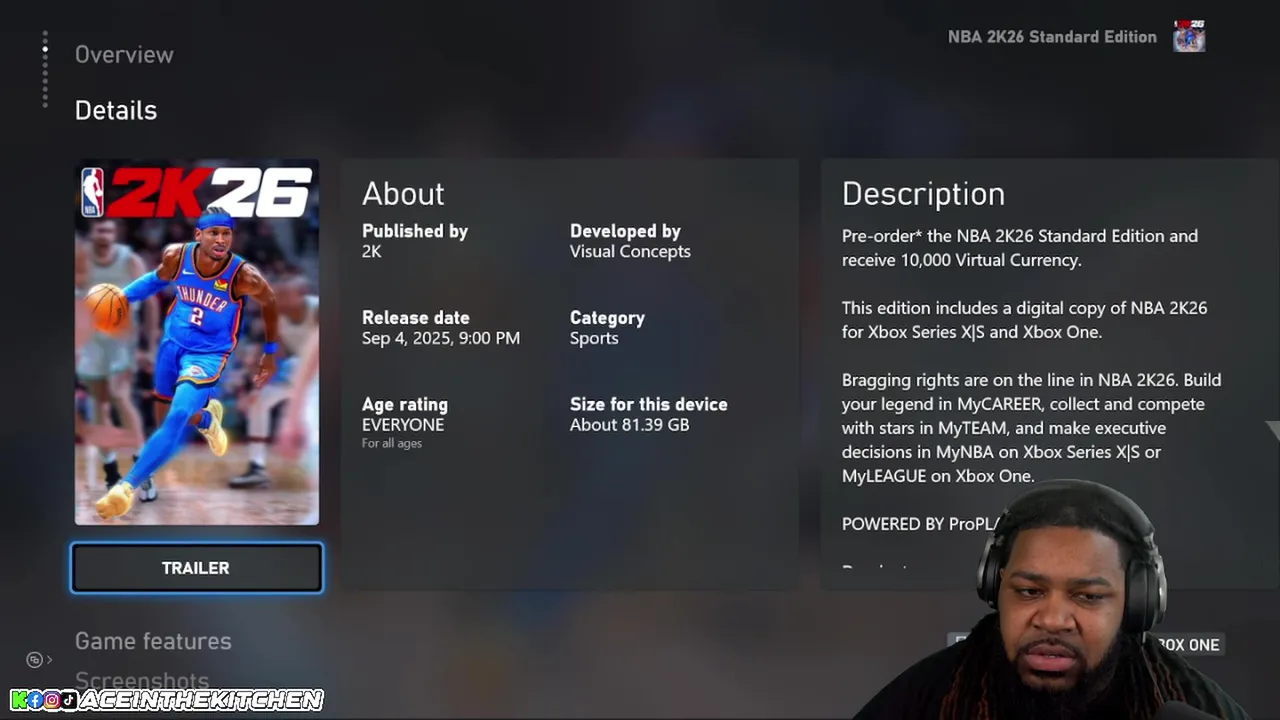Click the publisher value '2K'

(x=371, y=252)
